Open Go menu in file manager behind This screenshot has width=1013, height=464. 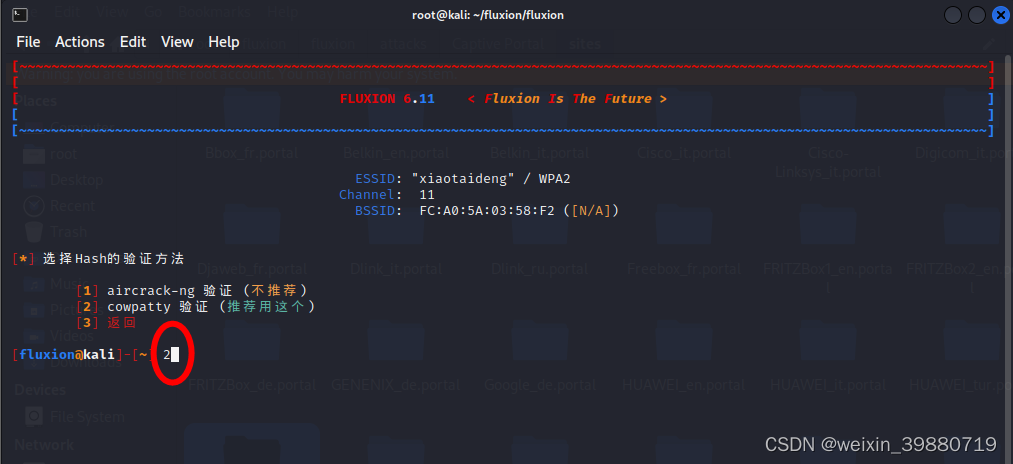[153, 12]
